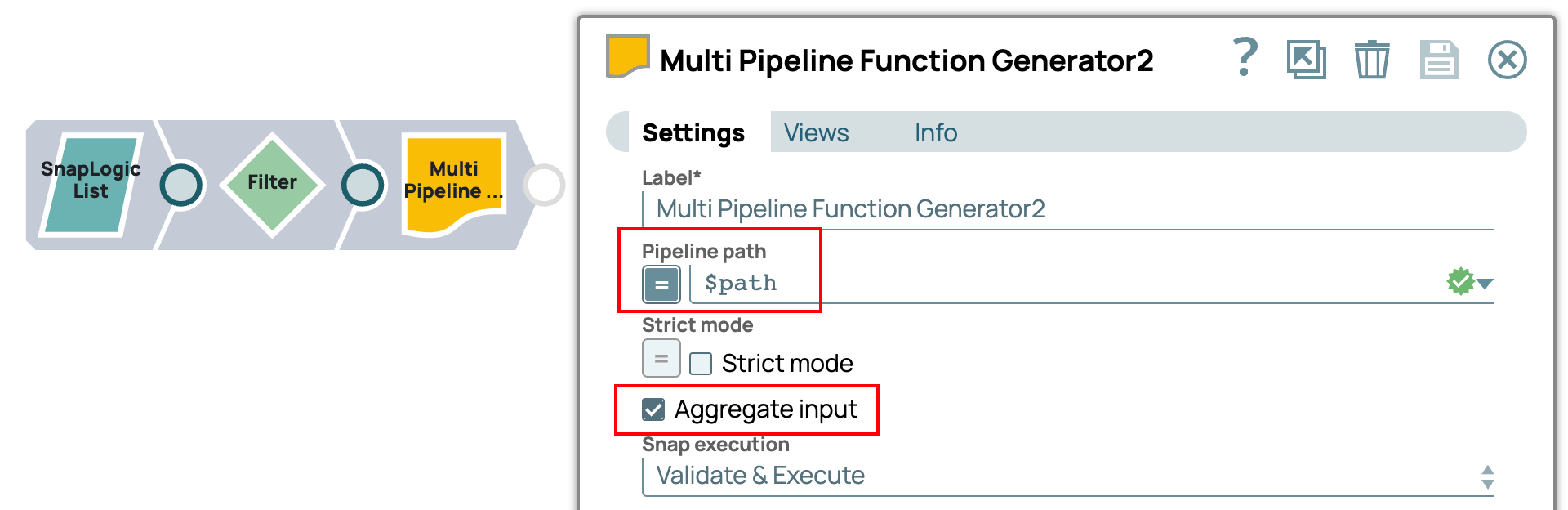Screen dimensions: 1568x510
Task: Delete the snap using trash icon
Action: pos(1372,60)
